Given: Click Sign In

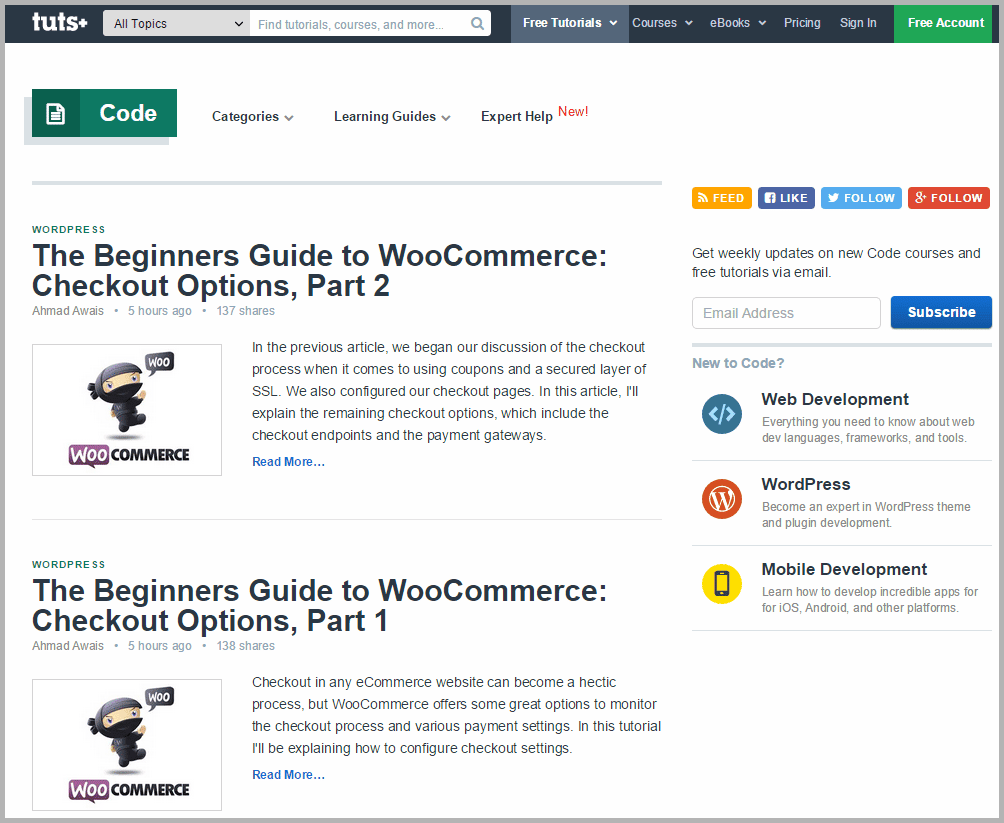Looking at the screenshot, I should (x=858, y=23).
